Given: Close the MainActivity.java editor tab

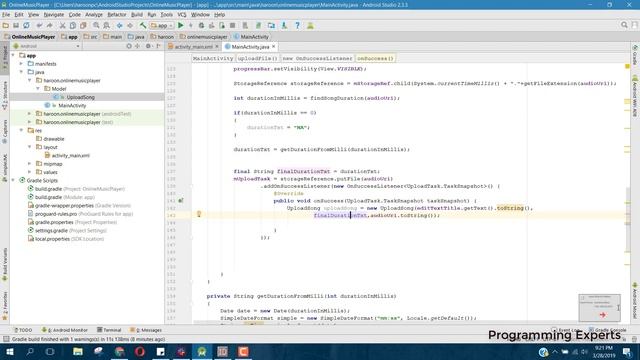Looking at the screenshot, I should tap(273, 47).
